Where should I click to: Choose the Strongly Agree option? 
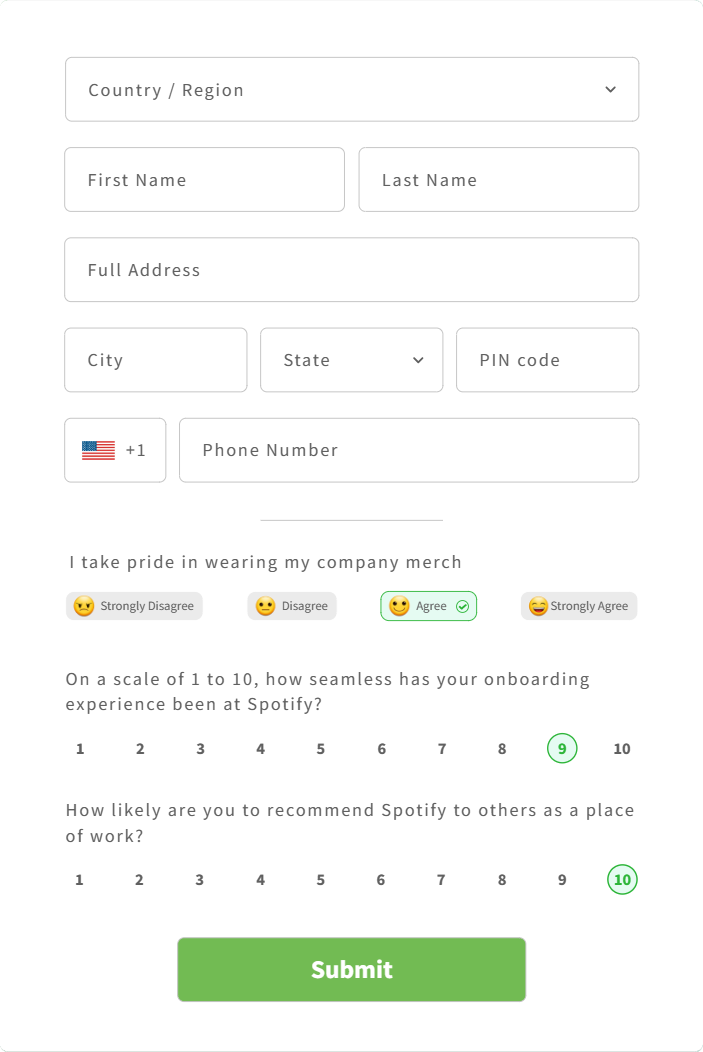[579, 607]
